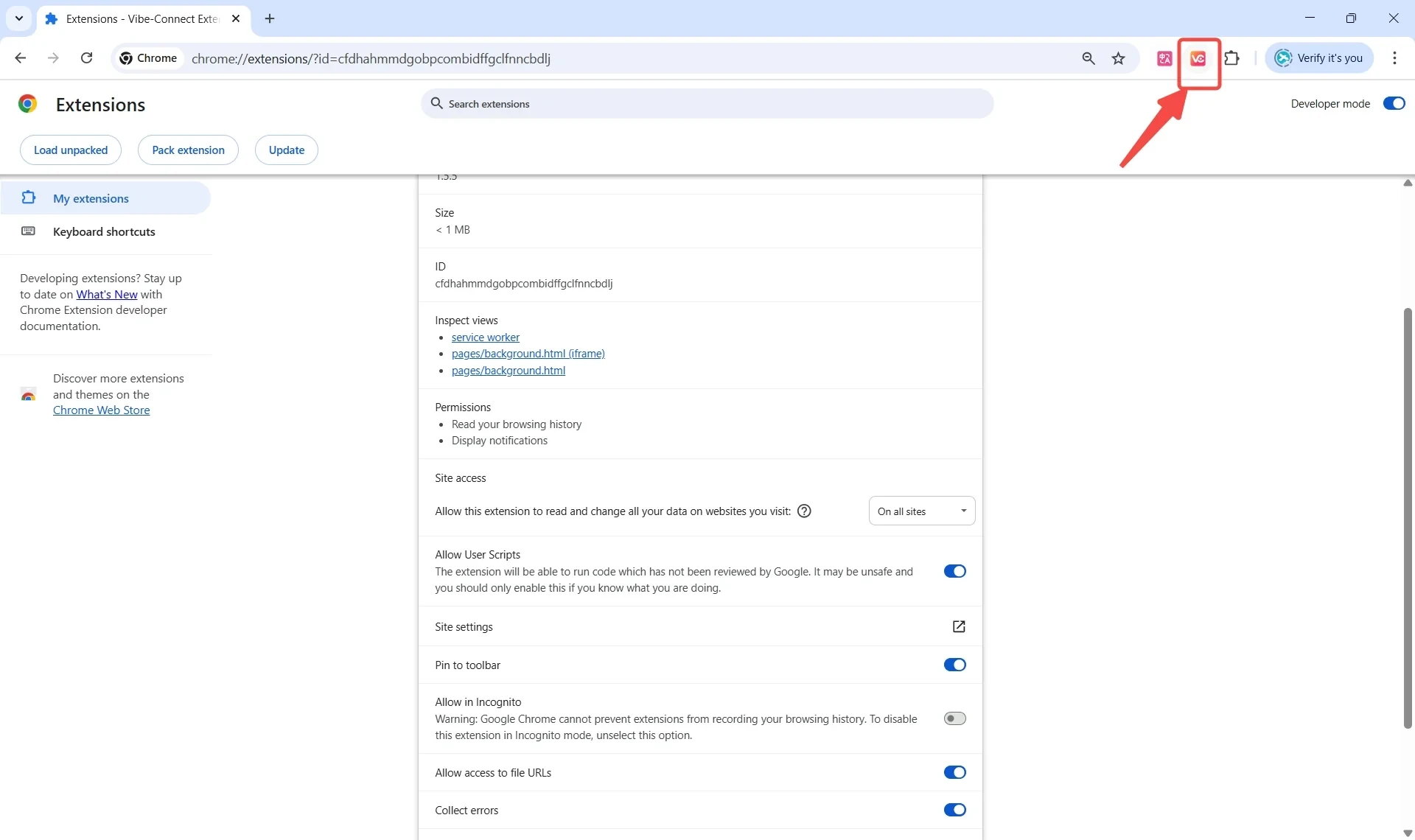Select My extensions in sidebar
The height and width of the screenshot is (840, 1415).
pyautogui.click(x=91, y=198)
